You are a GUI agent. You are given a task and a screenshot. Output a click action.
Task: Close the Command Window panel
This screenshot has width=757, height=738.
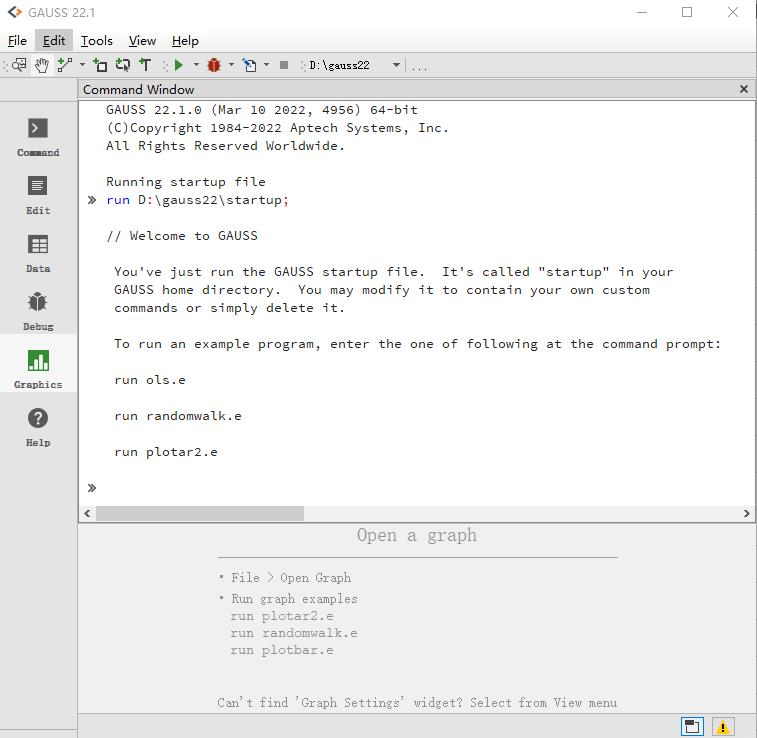(743, 89)
